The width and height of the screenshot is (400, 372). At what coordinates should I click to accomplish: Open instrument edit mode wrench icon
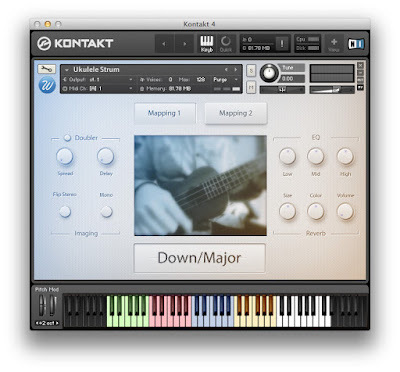click(x=47, y=69)
